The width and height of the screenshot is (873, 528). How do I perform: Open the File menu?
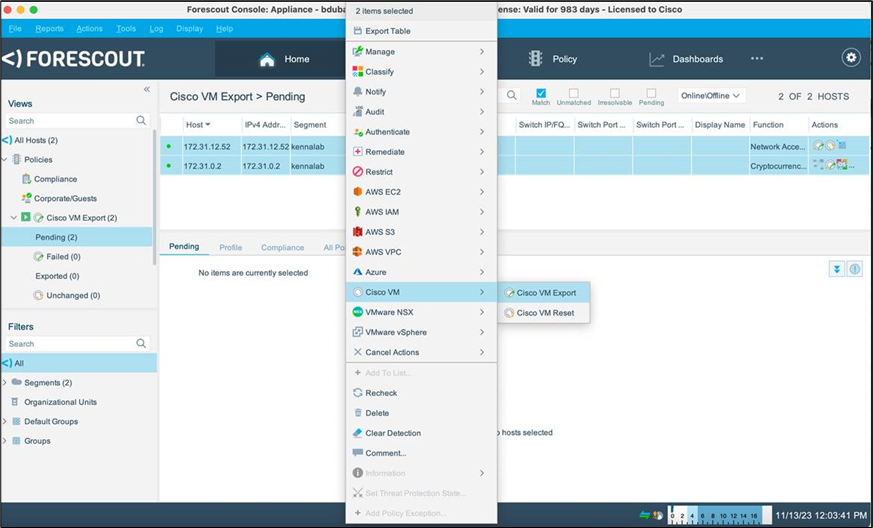15,28
